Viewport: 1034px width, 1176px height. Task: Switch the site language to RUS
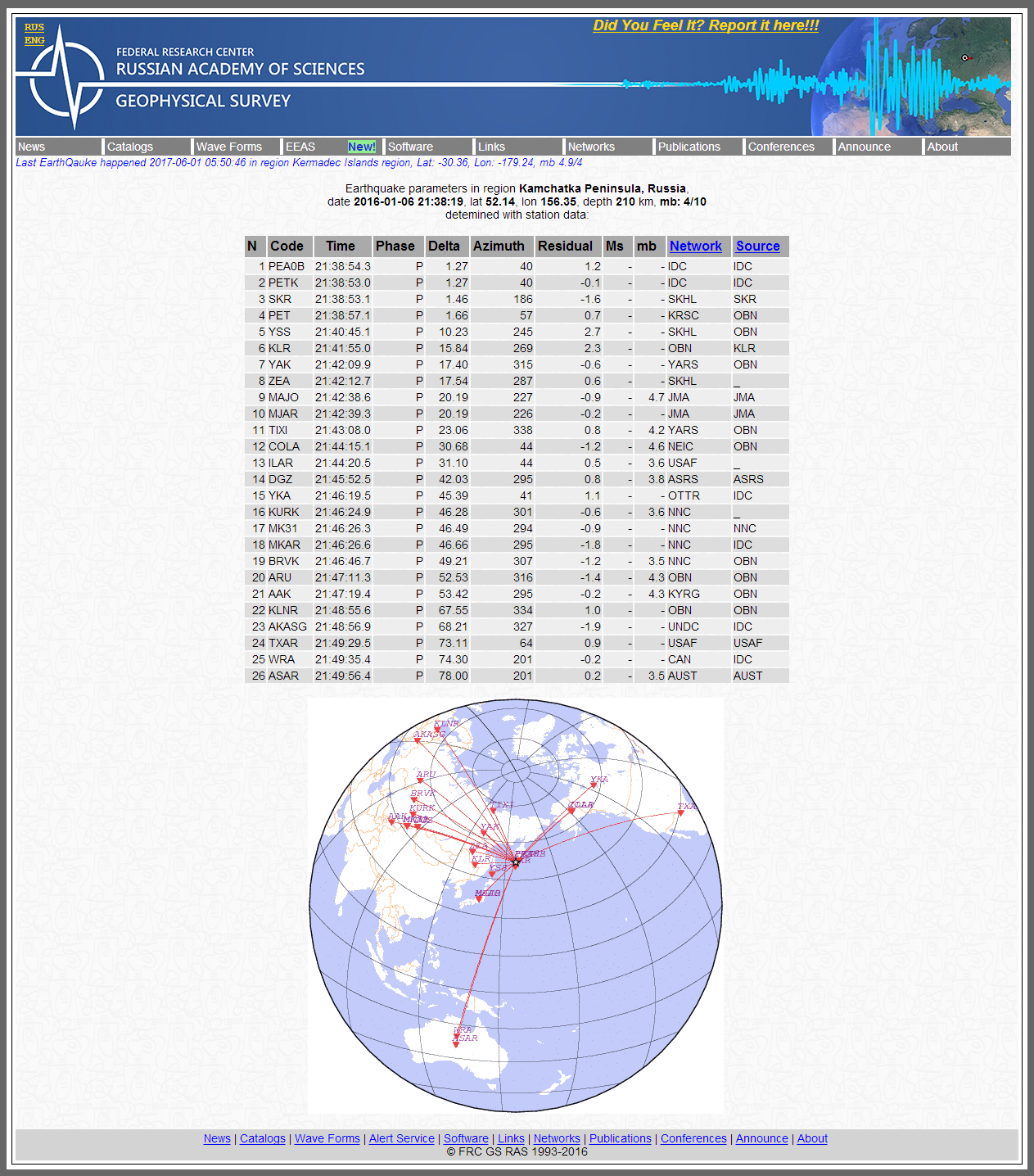pyautogui.click(x=34, y=27)
